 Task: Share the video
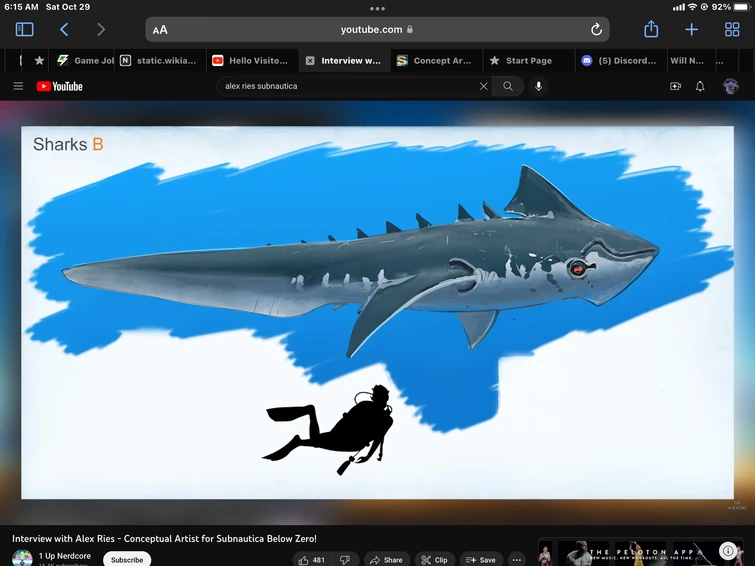click(x=386, y=560)
